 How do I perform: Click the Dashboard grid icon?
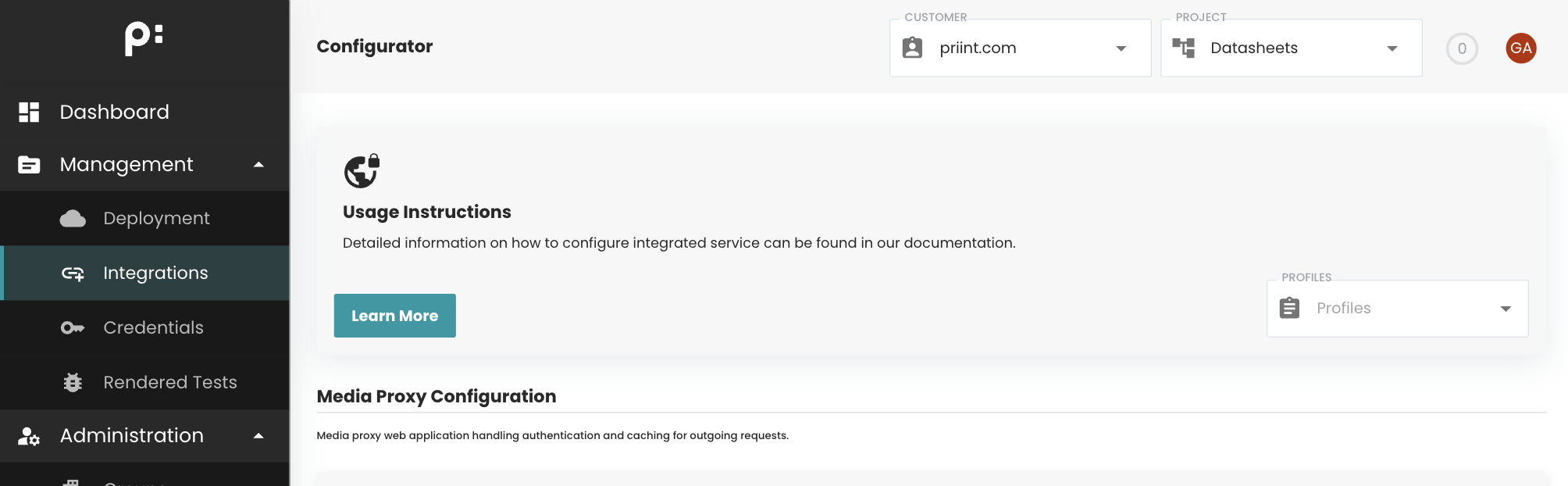pyautogui.click(x=29, y=112)
